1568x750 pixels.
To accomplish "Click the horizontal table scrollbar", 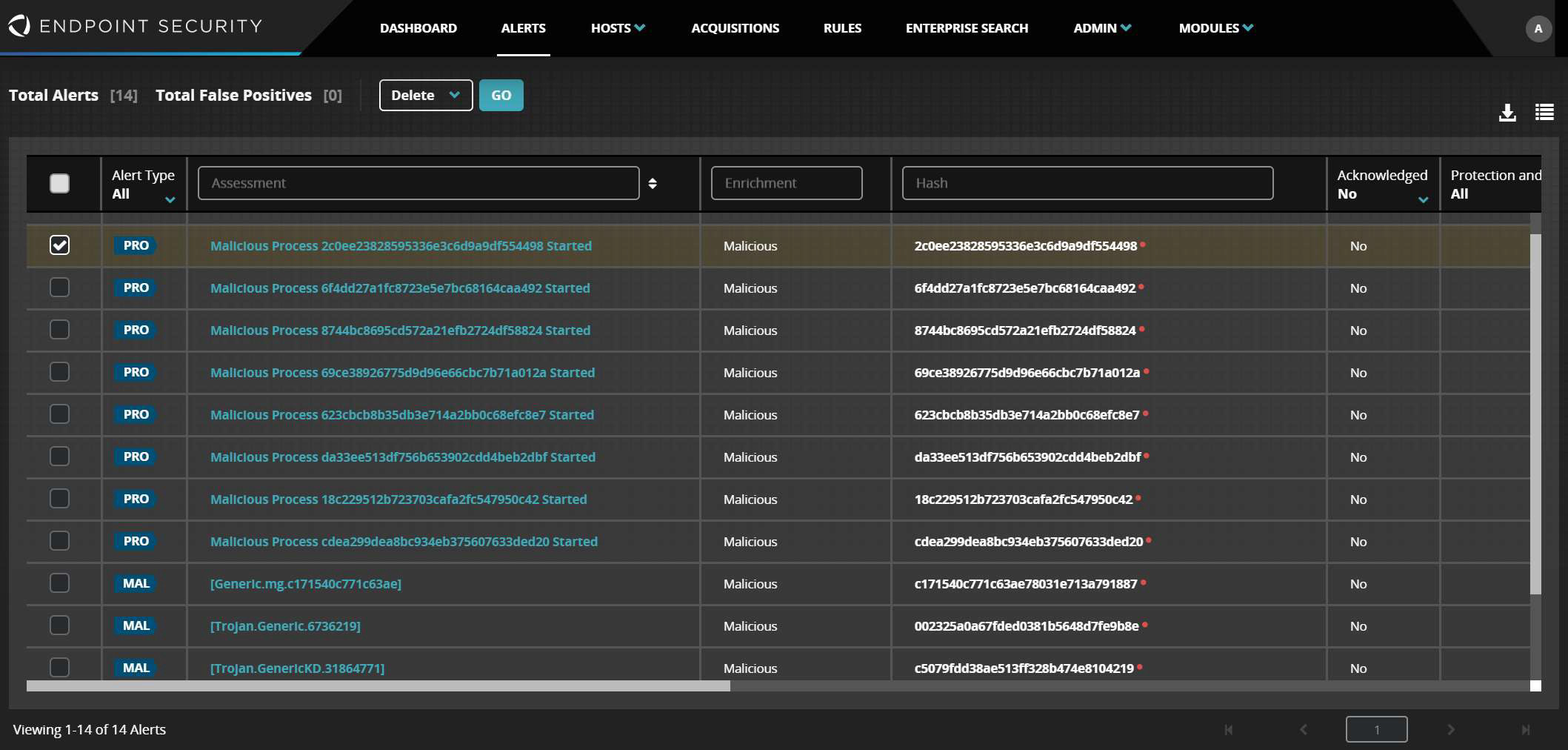I will point(378,686).
